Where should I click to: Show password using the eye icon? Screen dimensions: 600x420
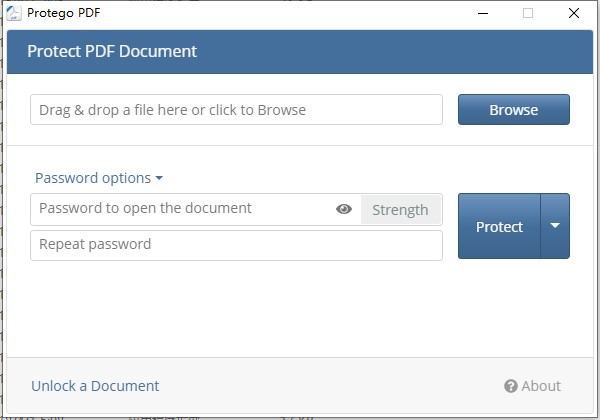click(x=344, y=209)
